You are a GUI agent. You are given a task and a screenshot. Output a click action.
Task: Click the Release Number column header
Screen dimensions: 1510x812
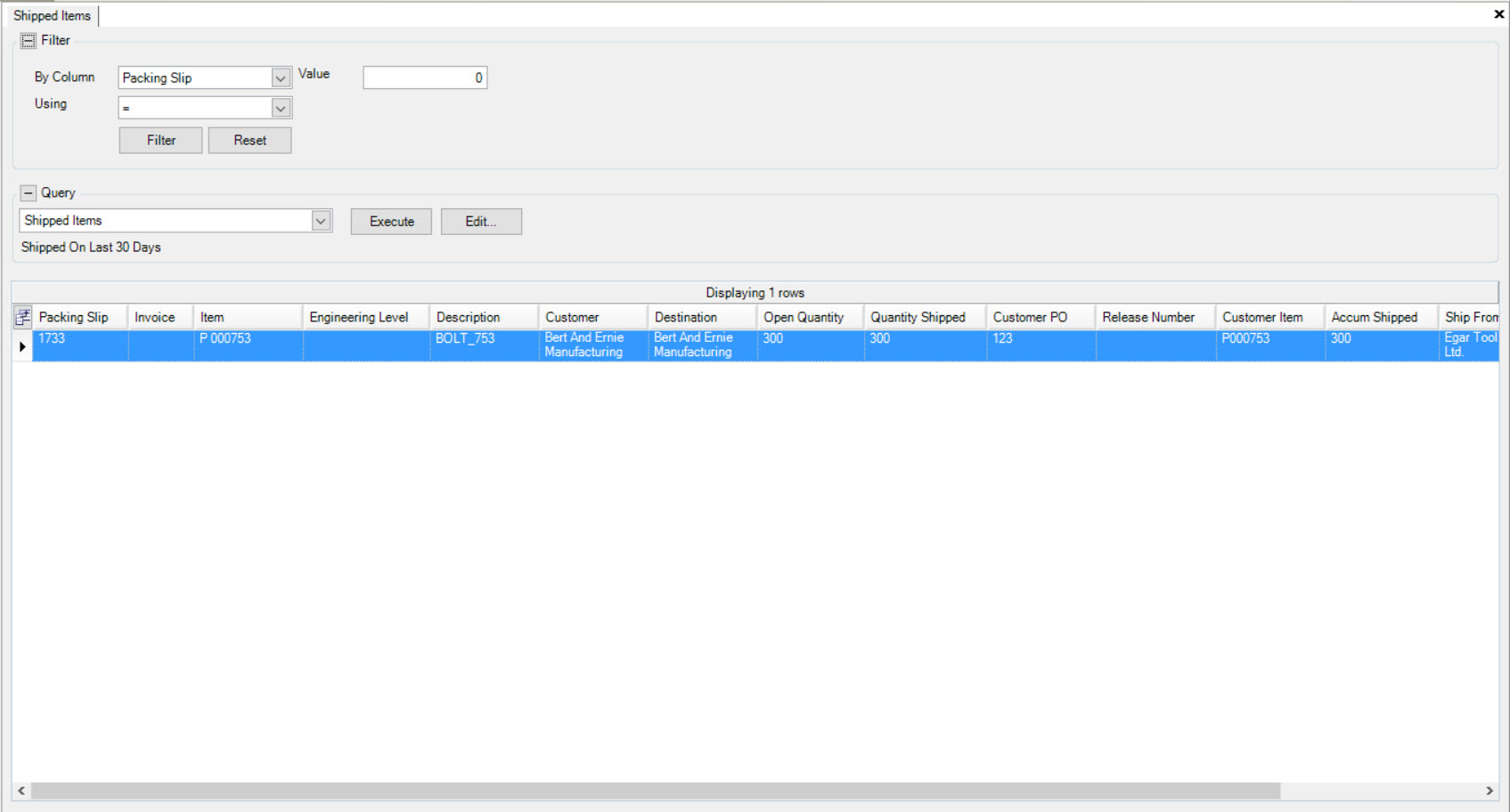pyautogui.click(x=1156, y=317)
